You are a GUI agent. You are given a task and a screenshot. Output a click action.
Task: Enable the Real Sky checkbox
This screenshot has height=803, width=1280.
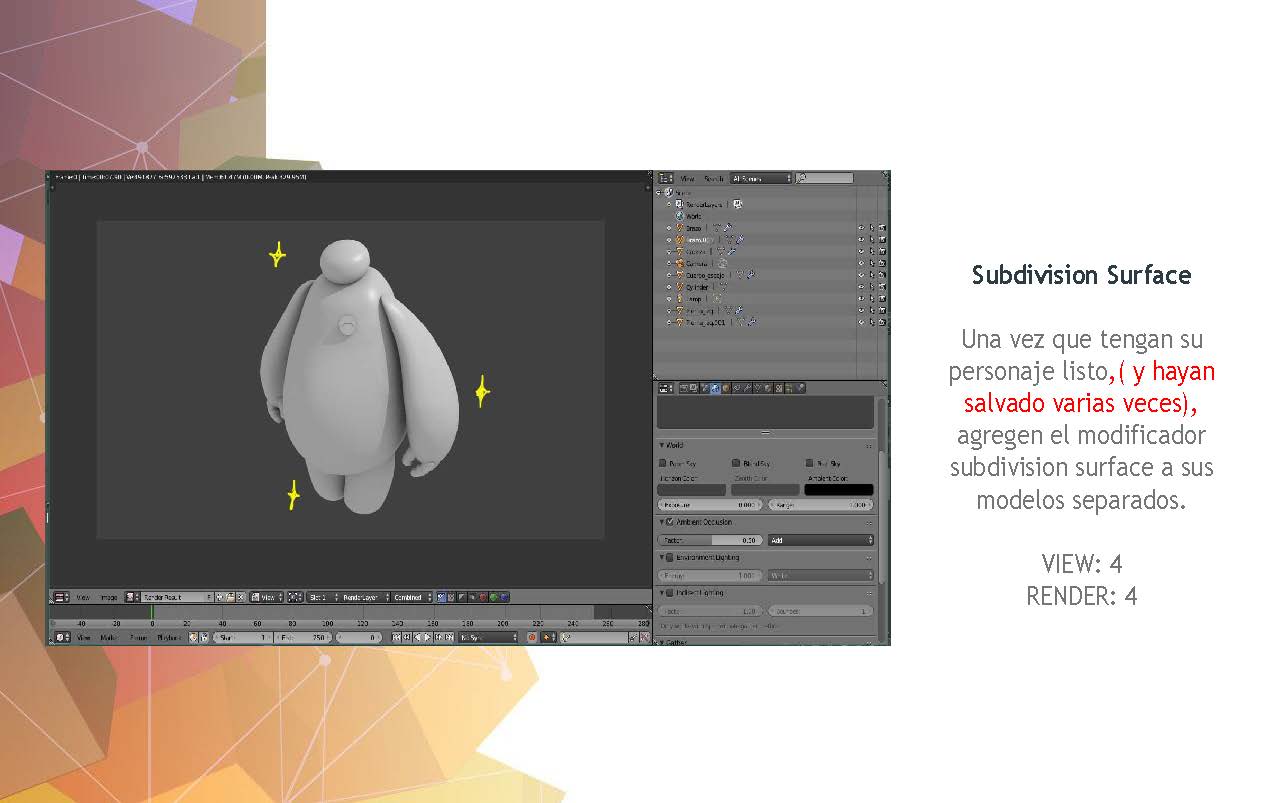point(809,463)
